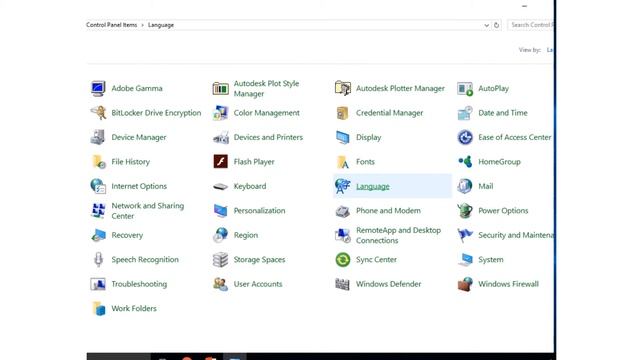Viewport: 640px width, 360px height.
Task: Open the Troubleshooting icon
Action: 98,284
